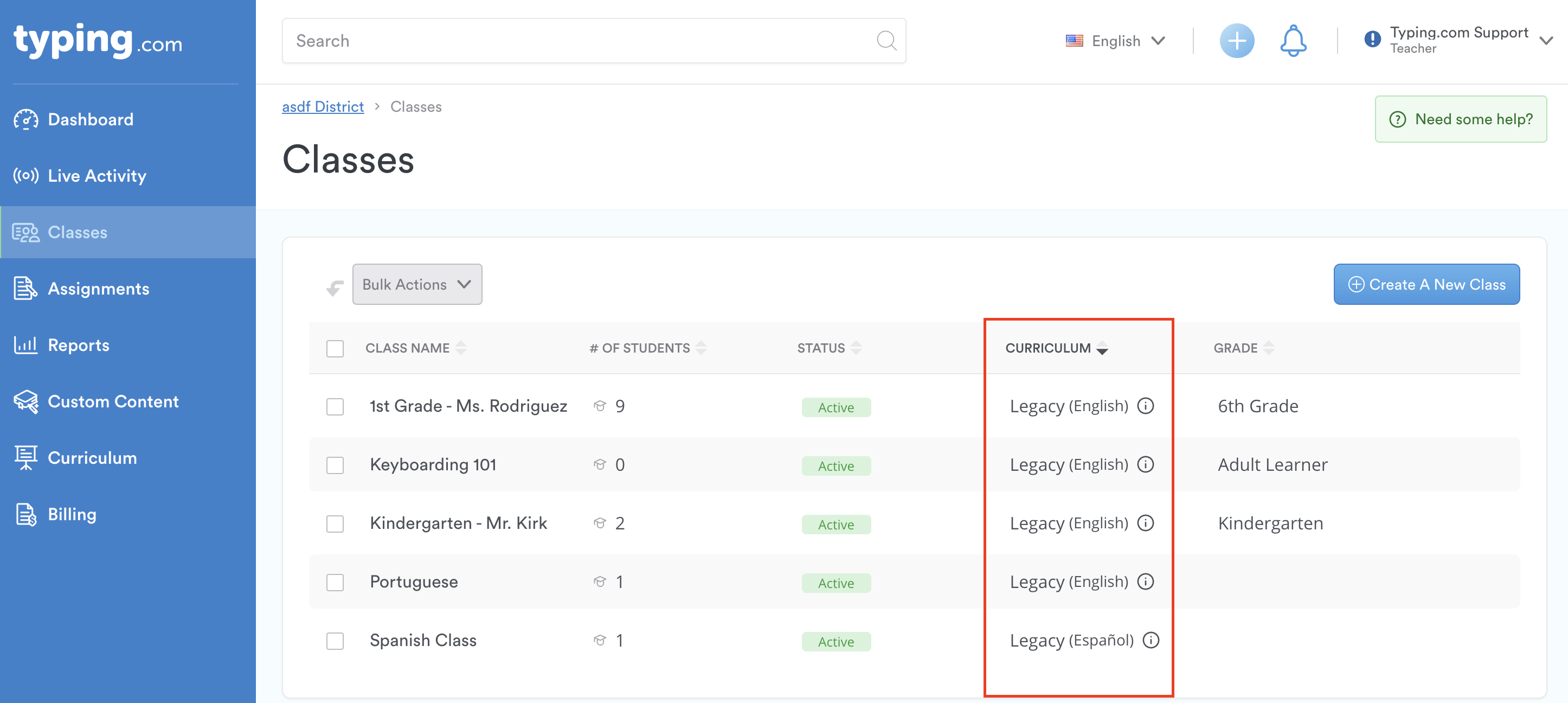Image resolution: width=1568 pixels, height=703 pixels.
Task: Tick checkbox for Portuguese class
Action: (x=335, y=583)
